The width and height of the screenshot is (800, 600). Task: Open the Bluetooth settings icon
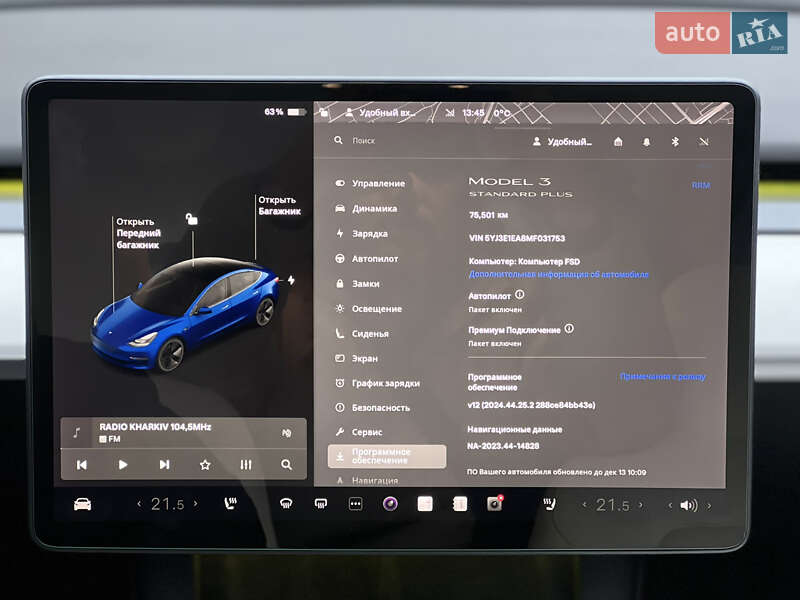click(x=674, y=142)
